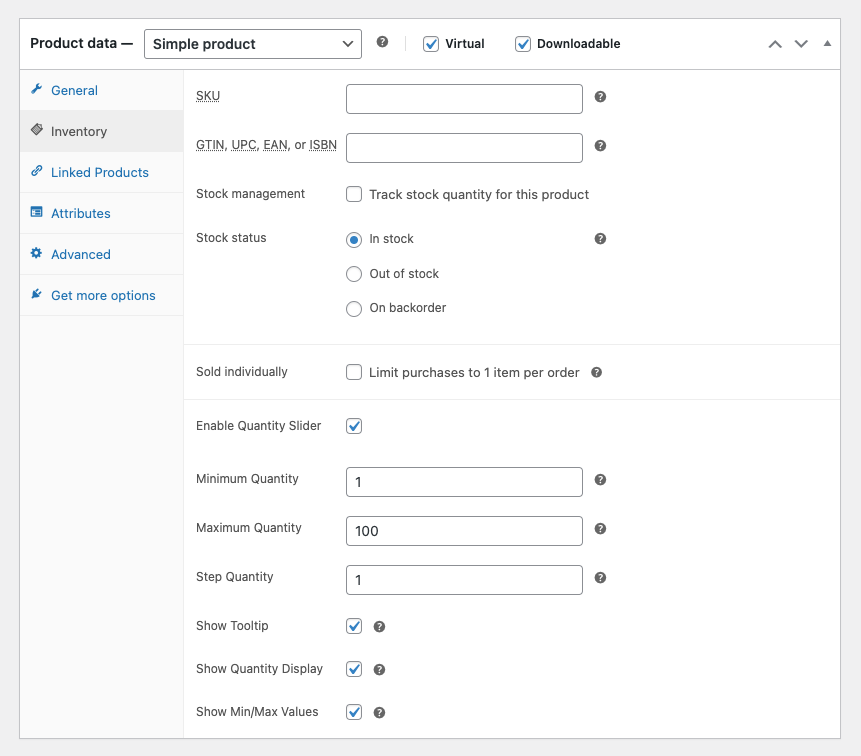Enable Track stock quantity for this product
Viewport: 861px width, 756px height.
point(354,194)
